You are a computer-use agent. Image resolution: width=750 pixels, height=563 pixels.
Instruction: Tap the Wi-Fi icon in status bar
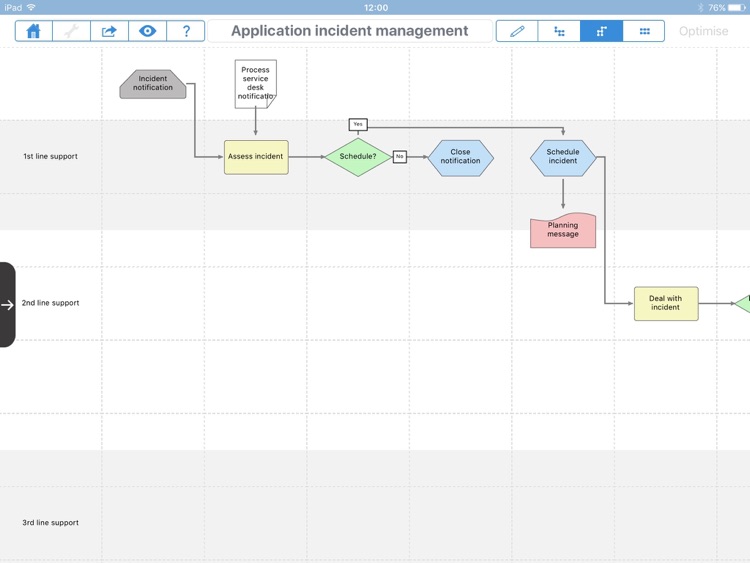(x=31, y=7)
